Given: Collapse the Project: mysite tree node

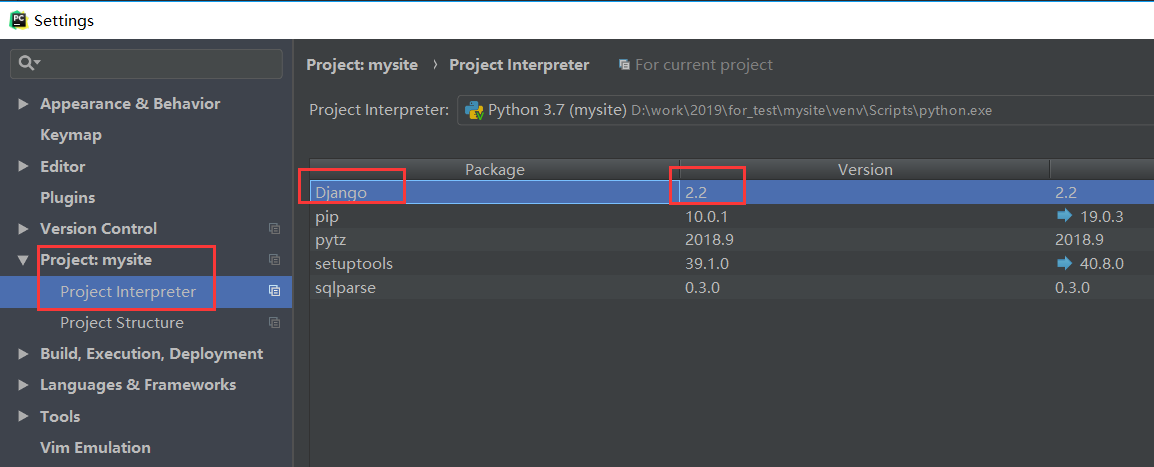Looking at the screenshot, I should tap(24, 260).
